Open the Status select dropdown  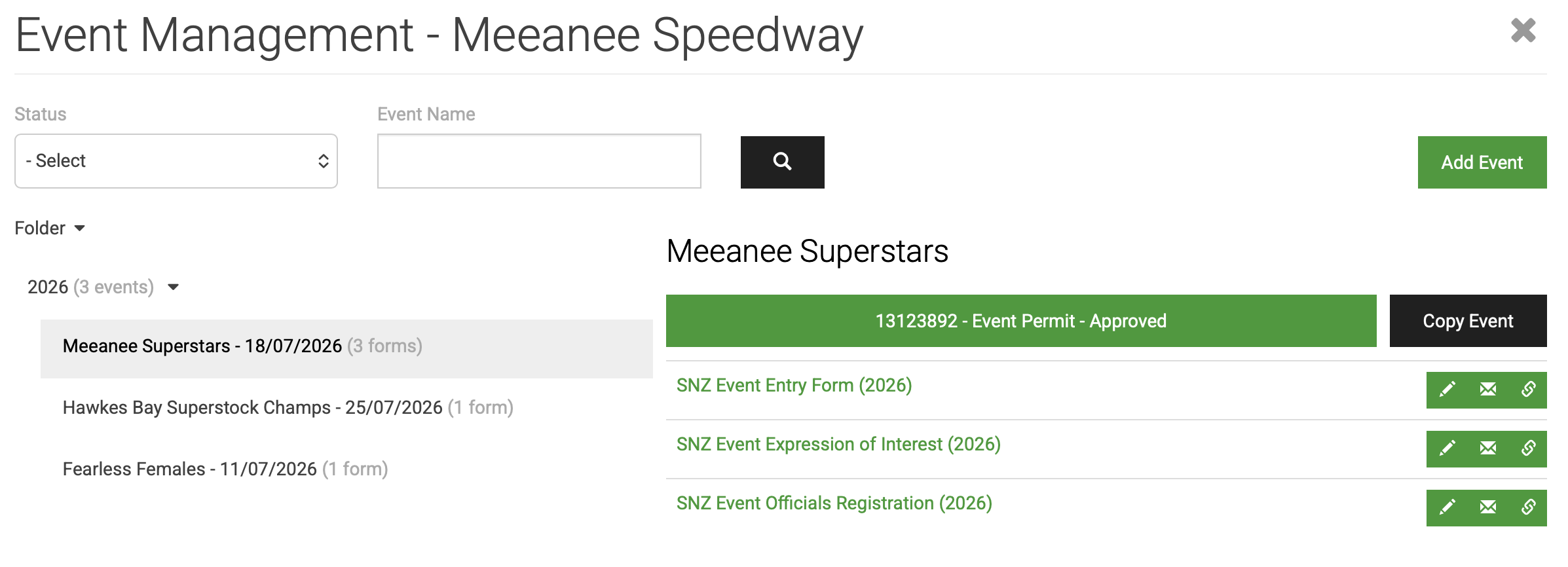click(176, 161)
